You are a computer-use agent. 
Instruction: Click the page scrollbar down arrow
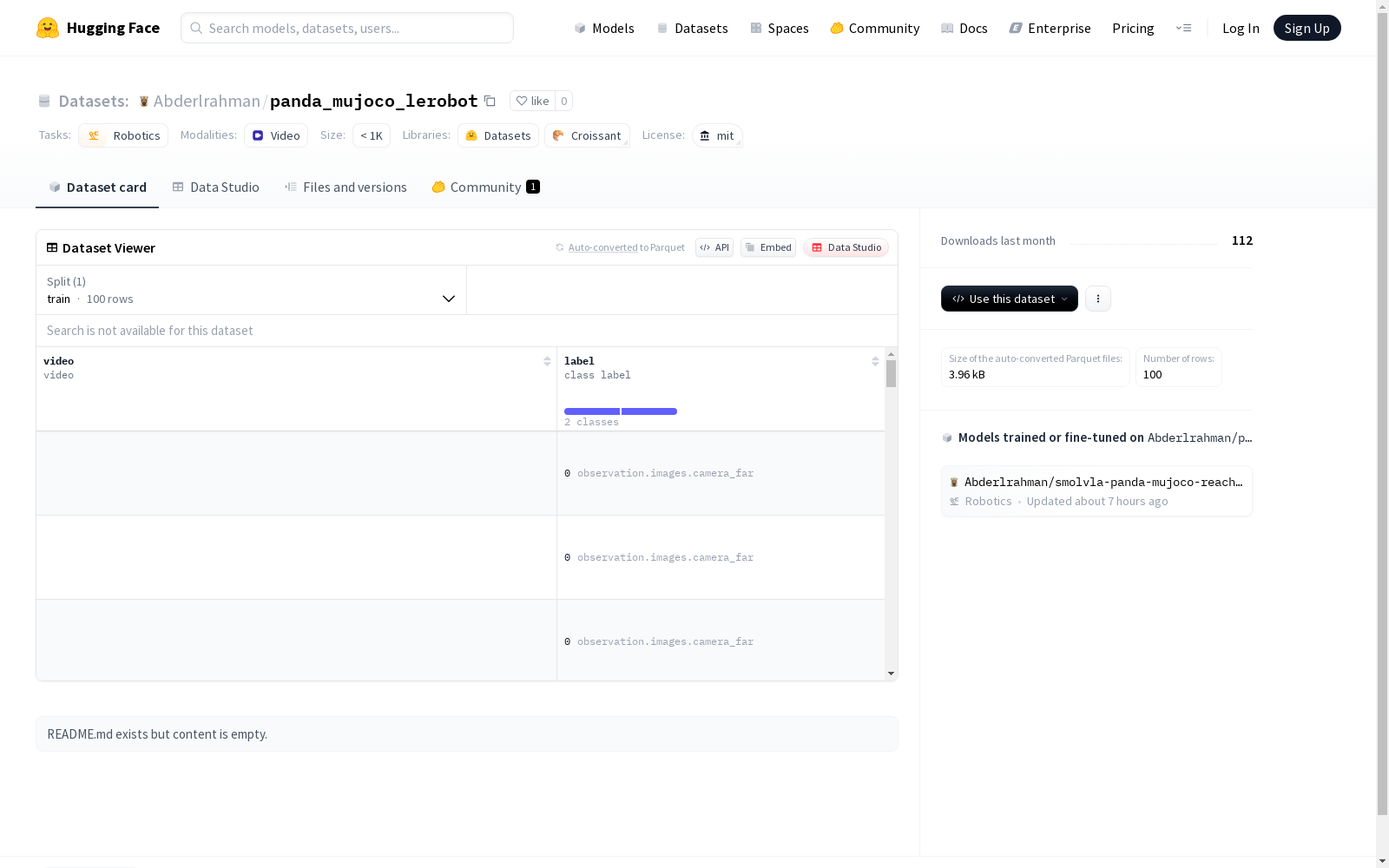coord(1382,861)
